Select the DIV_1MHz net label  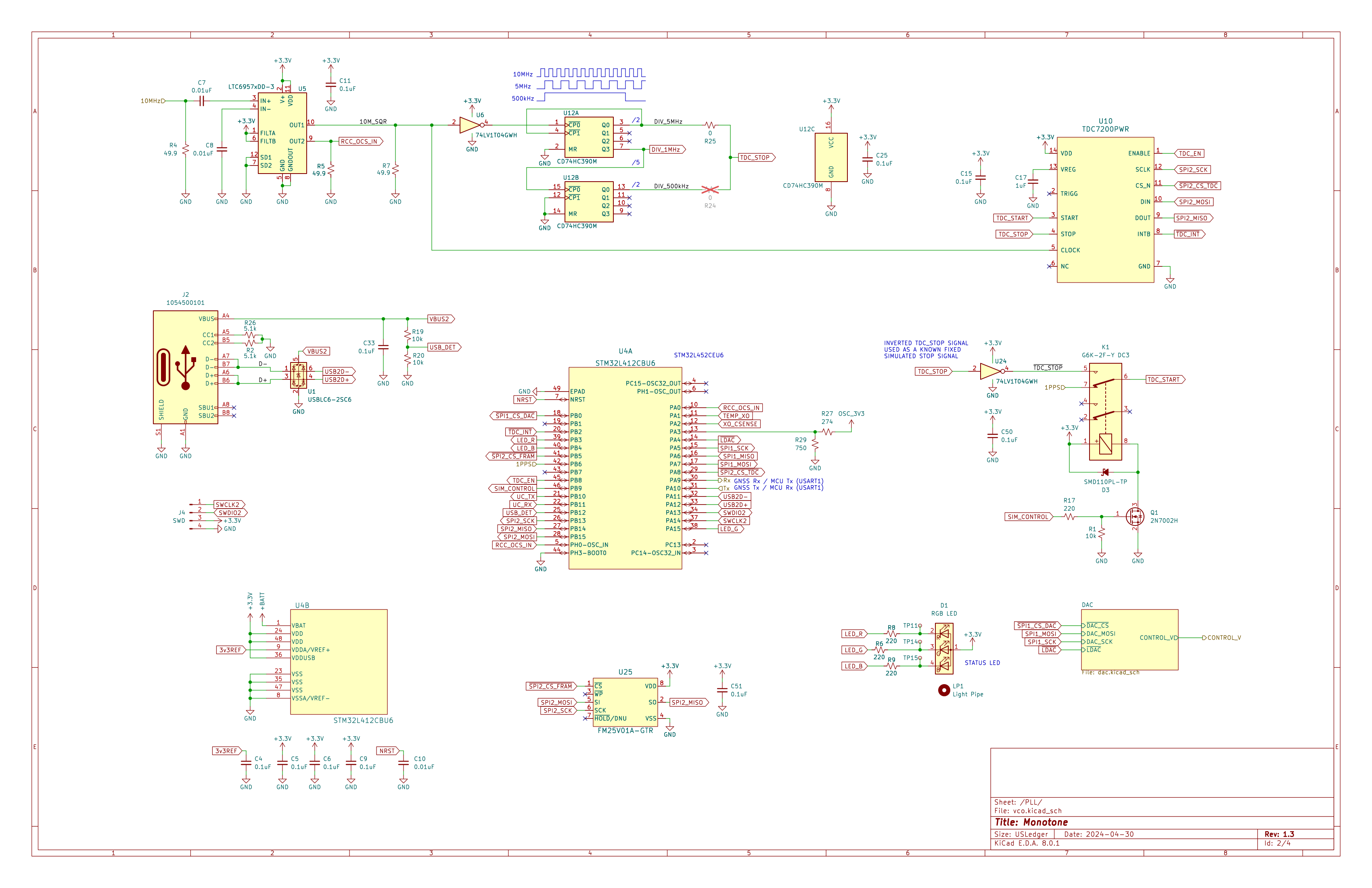[x=667, y=149]
